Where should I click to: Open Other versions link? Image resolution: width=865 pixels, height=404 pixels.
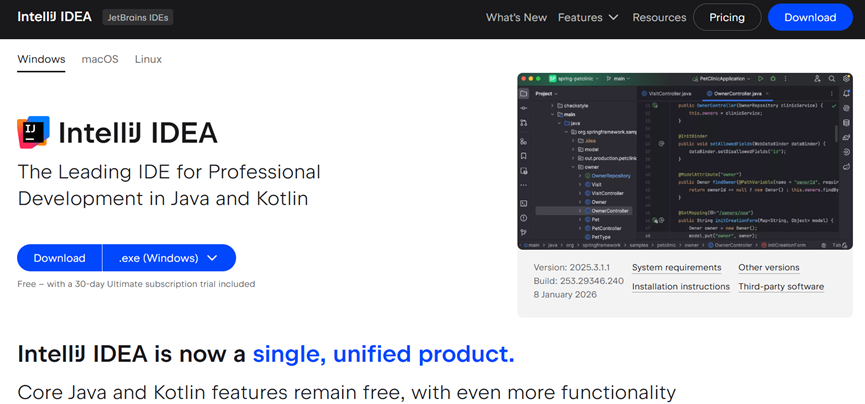768,268
